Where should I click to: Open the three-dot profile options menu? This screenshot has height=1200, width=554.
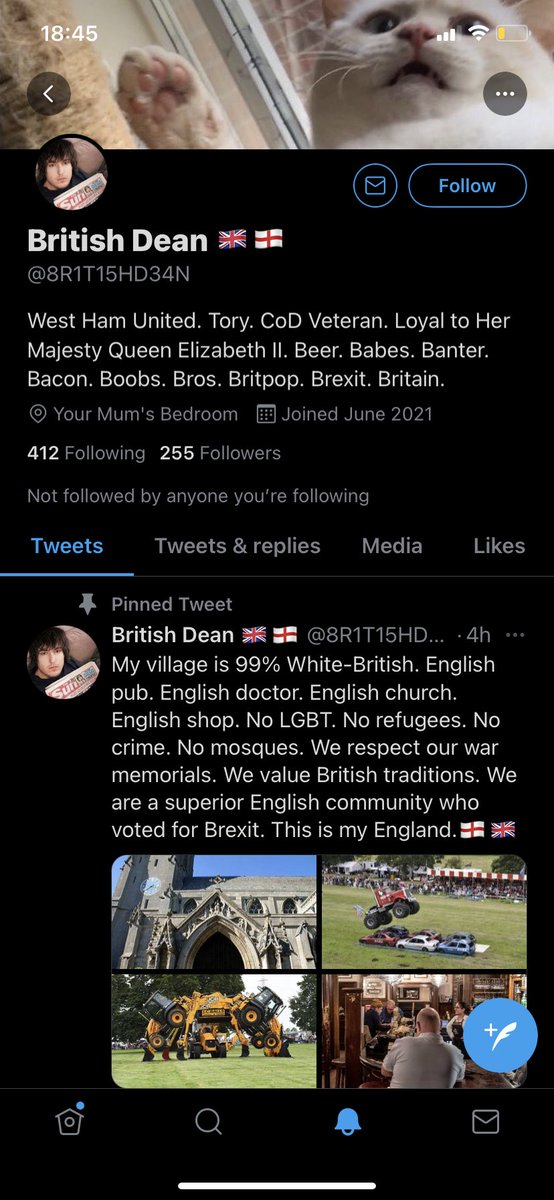click(504, 94)
